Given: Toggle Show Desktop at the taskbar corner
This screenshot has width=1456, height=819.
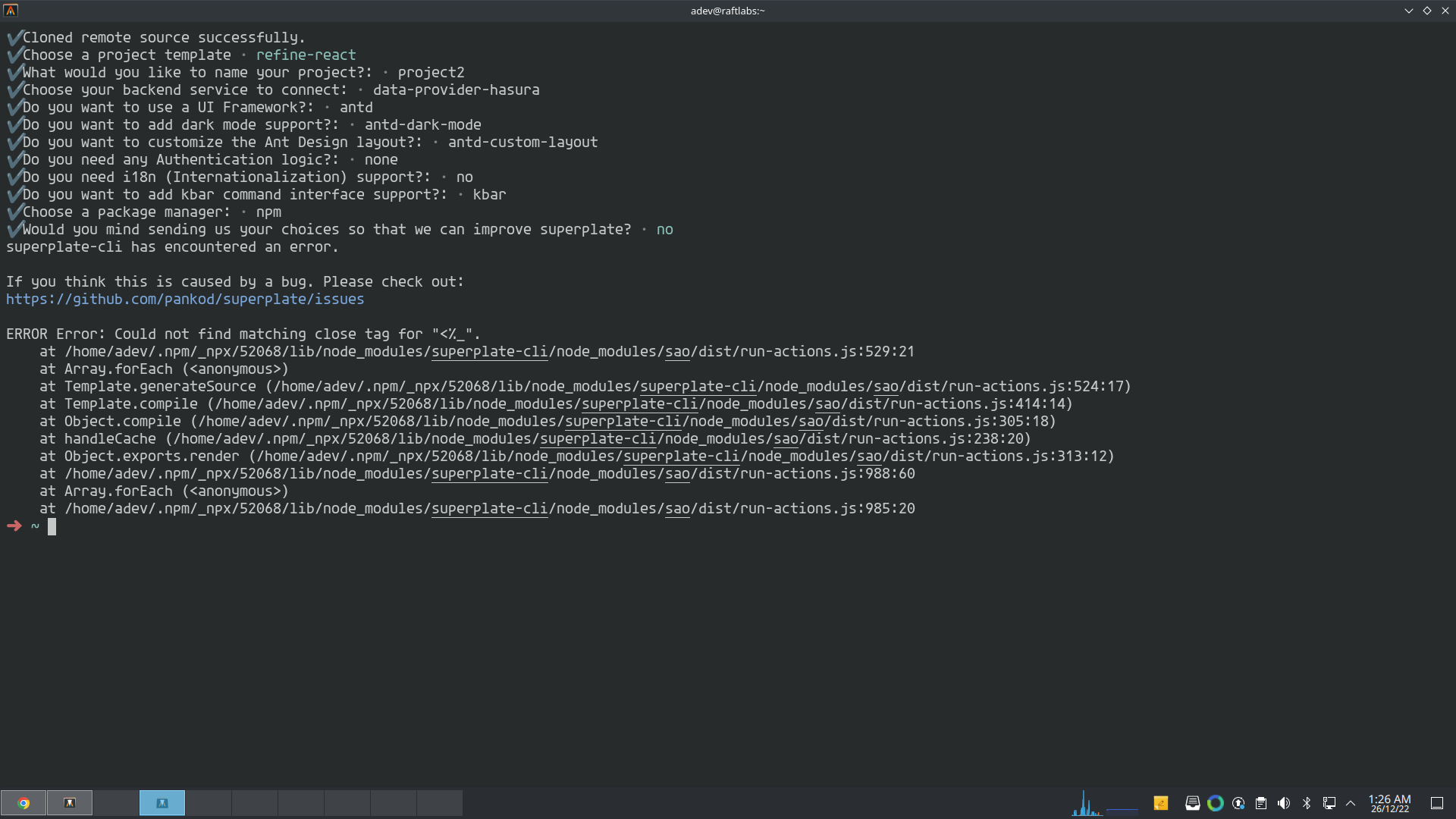Looking at the screenshot, I should pos(1439,802).
